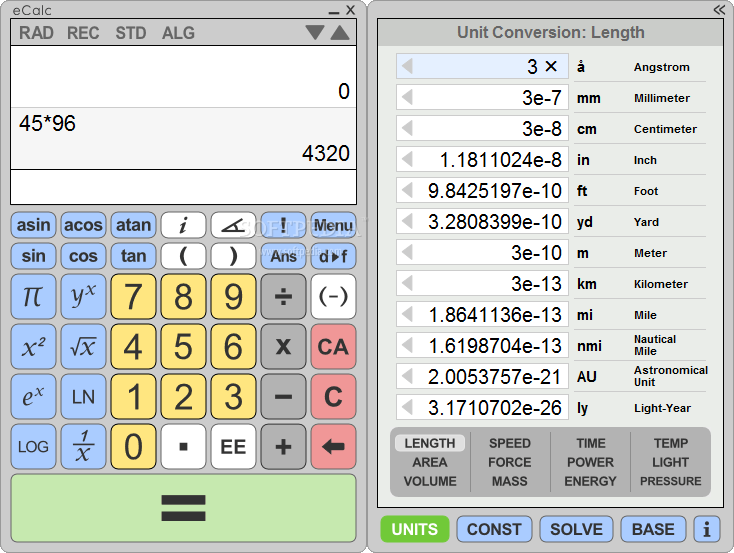Viewport: 734px width, 553px height.
Task: Click the arrow beside the Inch value
Action: (x=407, y=159)
